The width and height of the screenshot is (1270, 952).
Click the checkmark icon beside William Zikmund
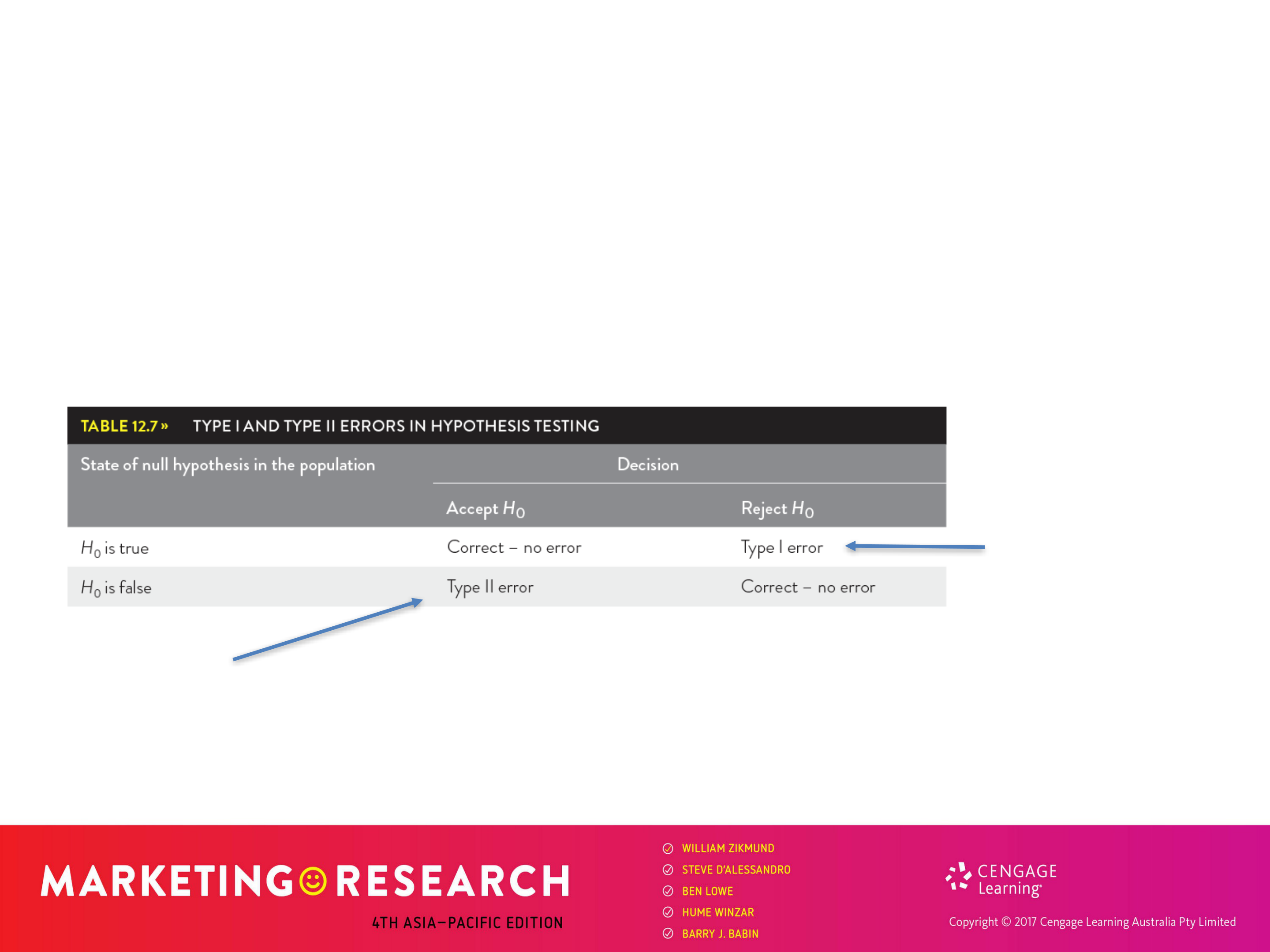pyautogui.click(x=668, y=848)
